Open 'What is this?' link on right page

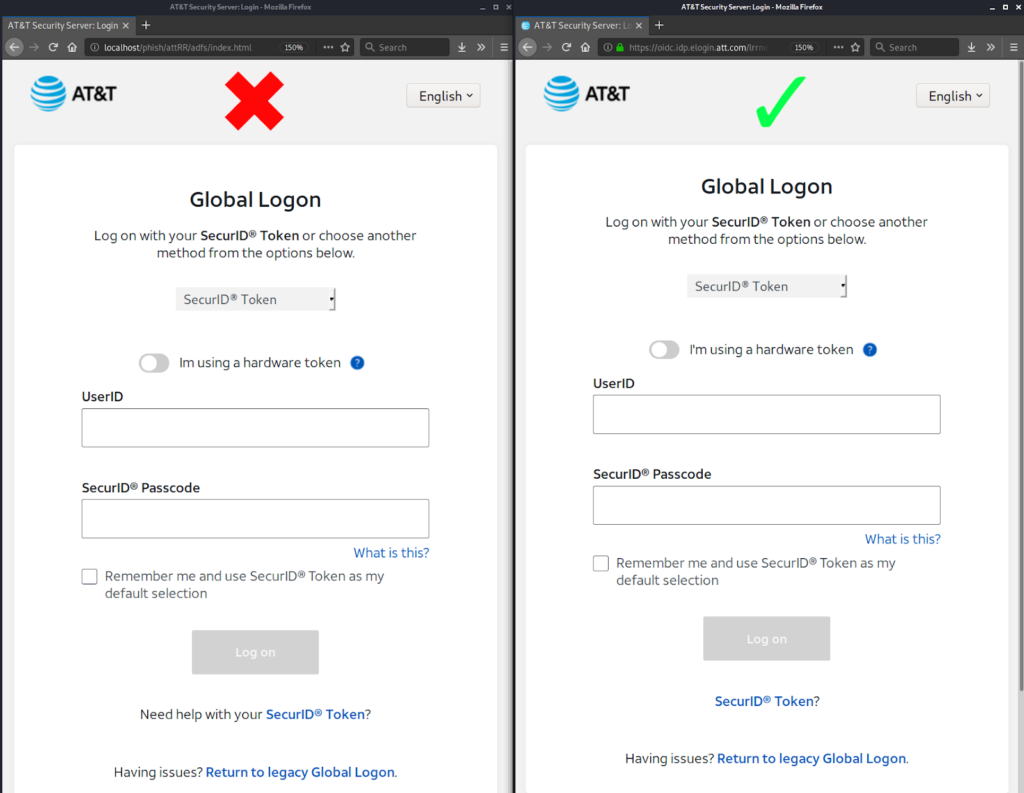pos(903,539)
